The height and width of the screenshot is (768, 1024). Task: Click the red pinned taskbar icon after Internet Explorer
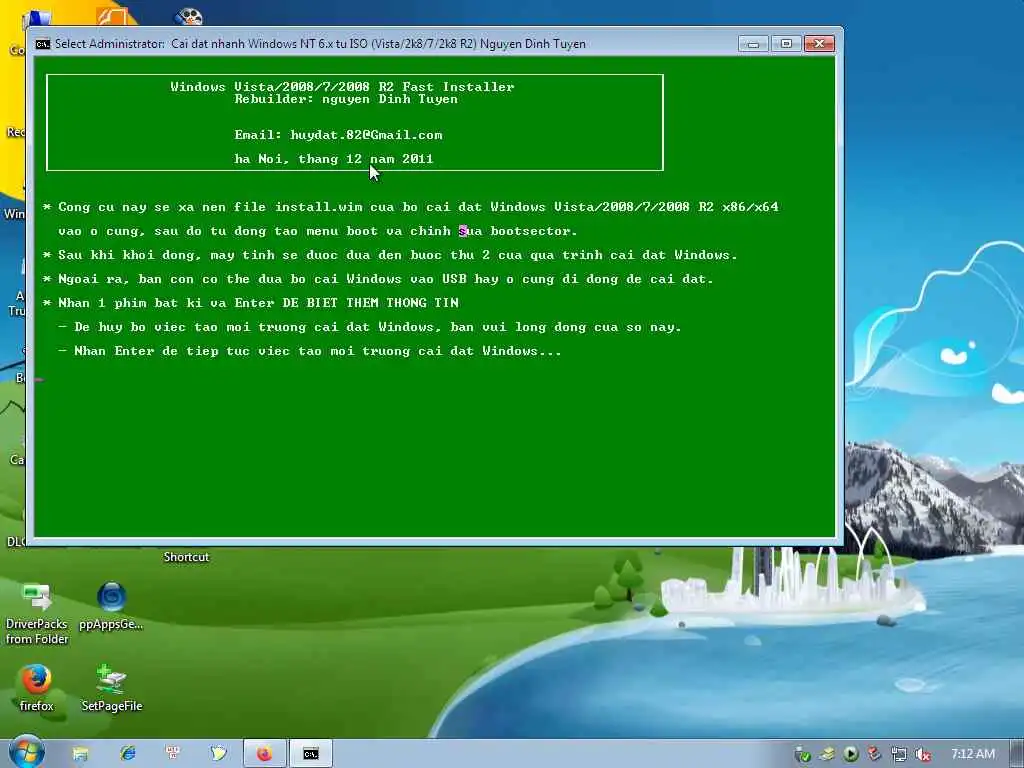pos(173,754)
